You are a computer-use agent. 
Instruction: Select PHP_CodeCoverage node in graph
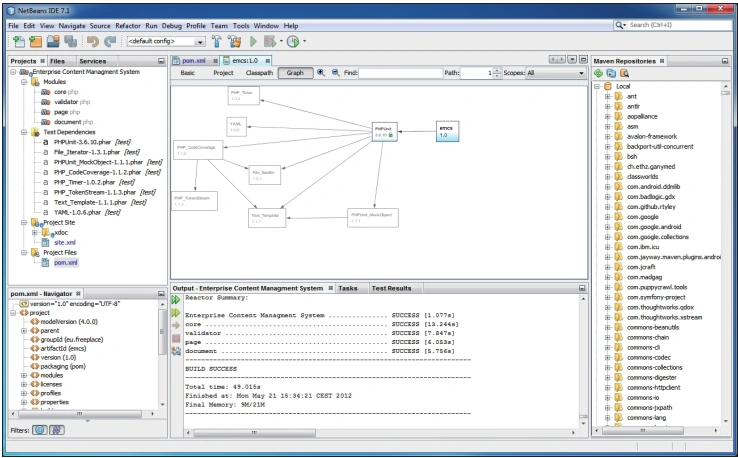click(198, 150)
